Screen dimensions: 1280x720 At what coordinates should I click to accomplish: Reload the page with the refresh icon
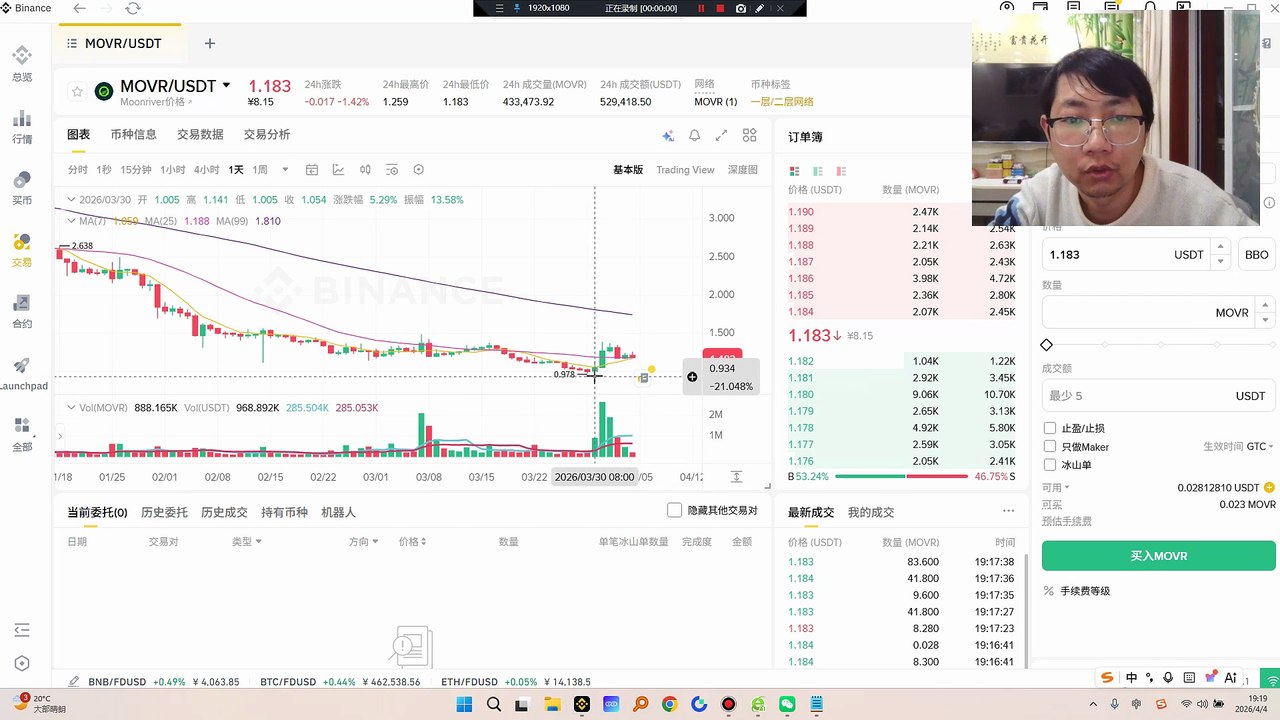(133, 8)
